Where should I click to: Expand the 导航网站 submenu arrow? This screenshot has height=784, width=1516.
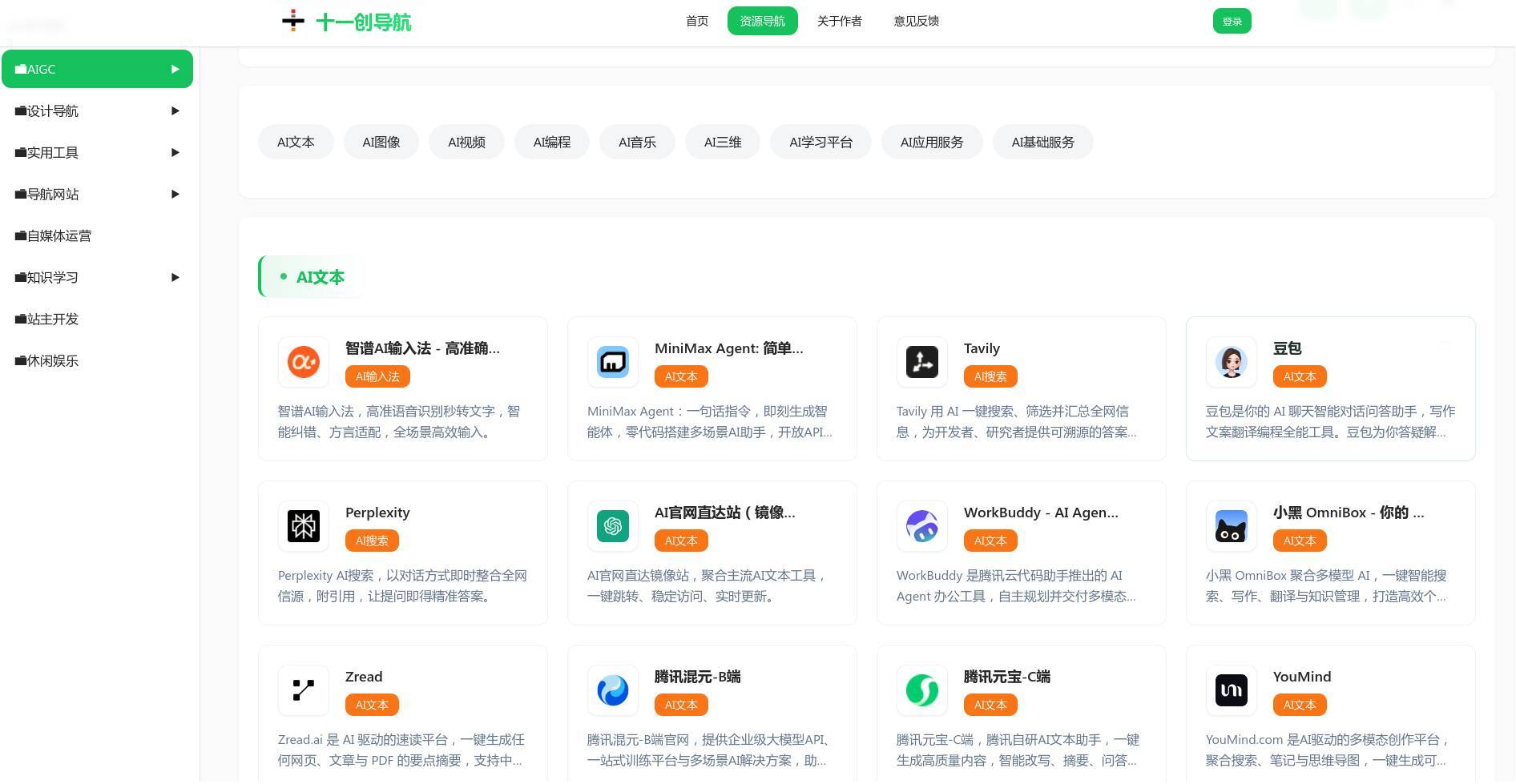tap(175, 194)
